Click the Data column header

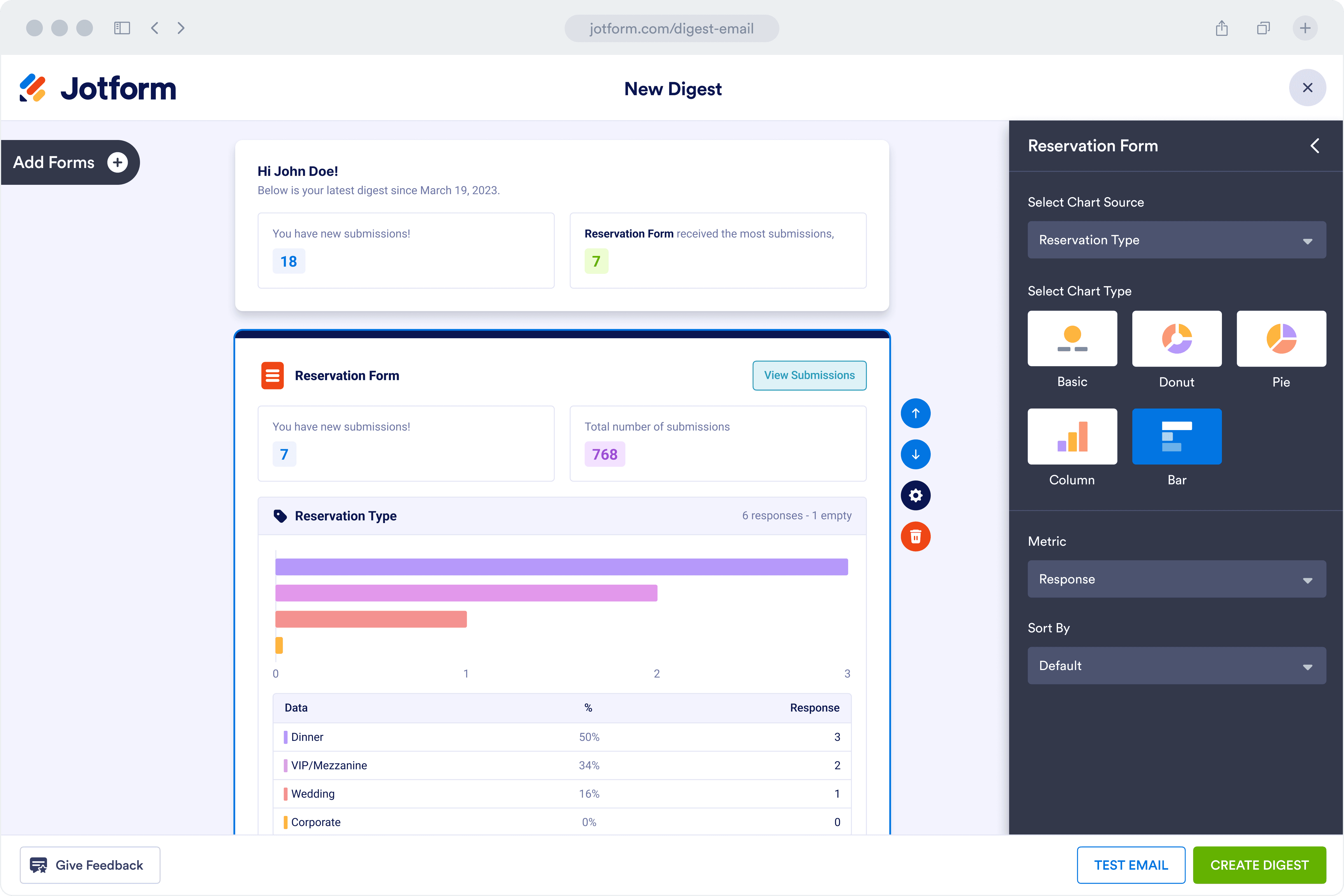click(x=296, y=708)
